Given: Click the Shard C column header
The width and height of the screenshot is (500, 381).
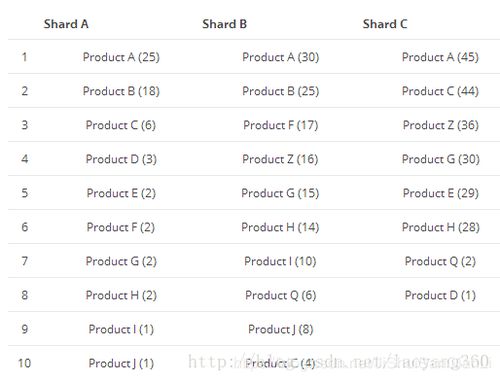Looking at the screenshot, I should coord(385,24).
